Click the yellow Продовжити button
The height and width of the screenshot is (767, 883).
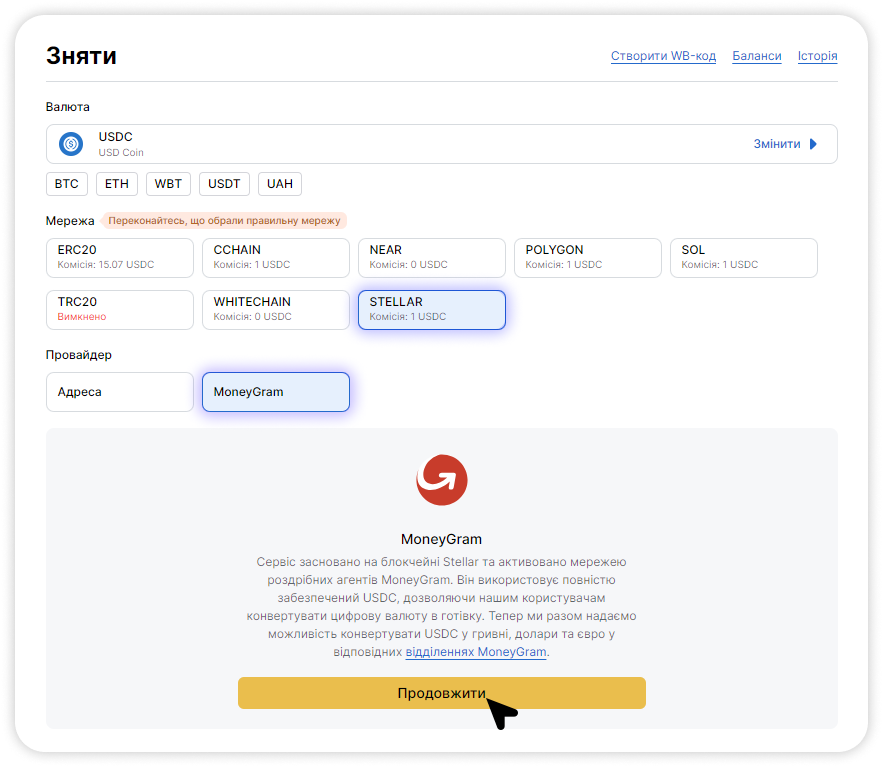pyautogui.click(x=442, y=693)
